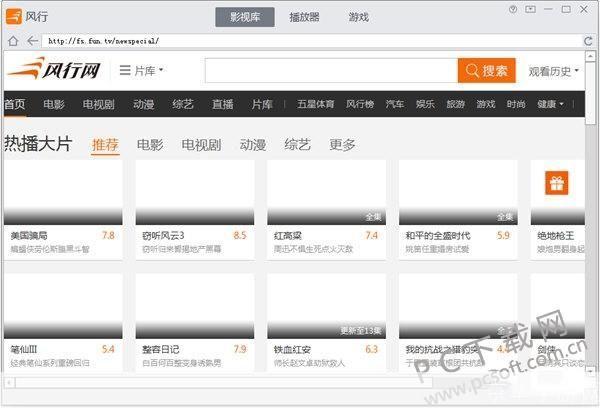Expand 健康 dropdown in navigation bar
This screenshot has height=408, width=600.
point(550,104)
